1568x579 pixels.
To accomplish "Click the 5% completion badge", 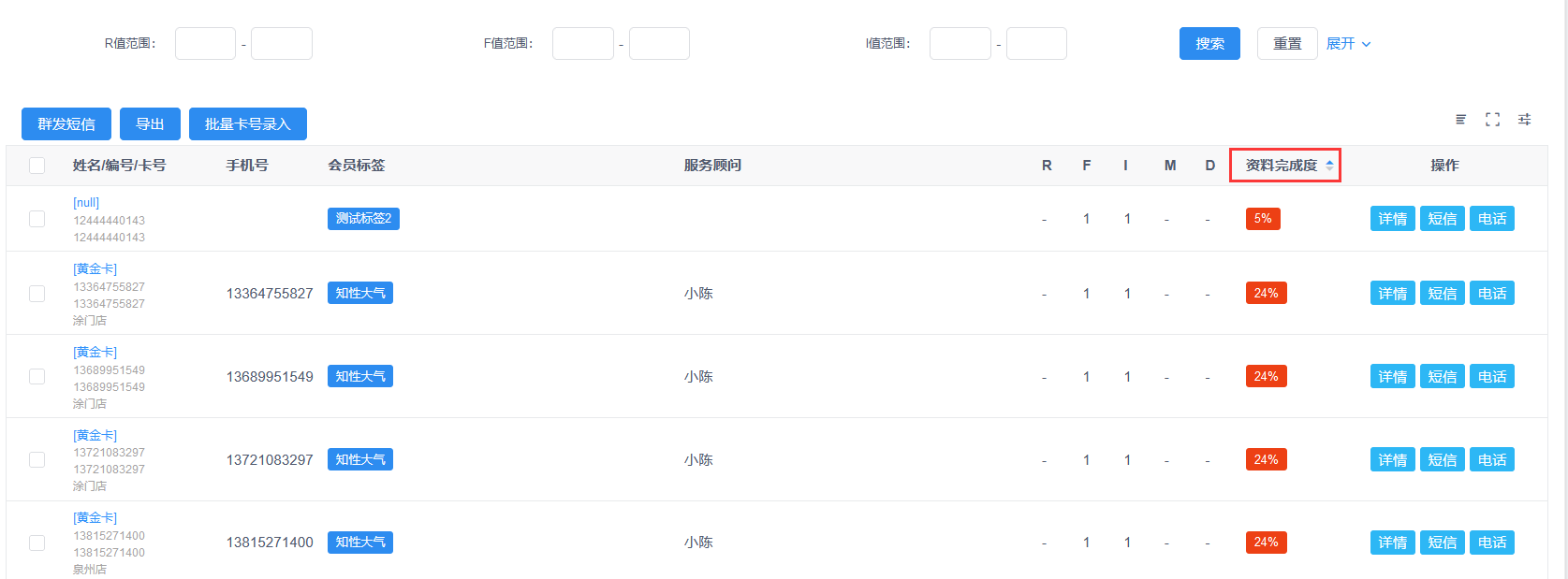I will (x=1262, y=219).
